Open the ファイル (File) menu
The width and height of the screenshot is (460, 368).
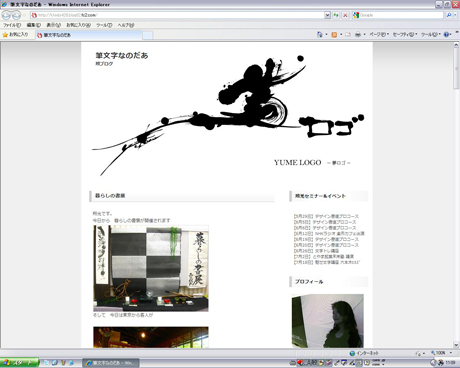(12, 25)
